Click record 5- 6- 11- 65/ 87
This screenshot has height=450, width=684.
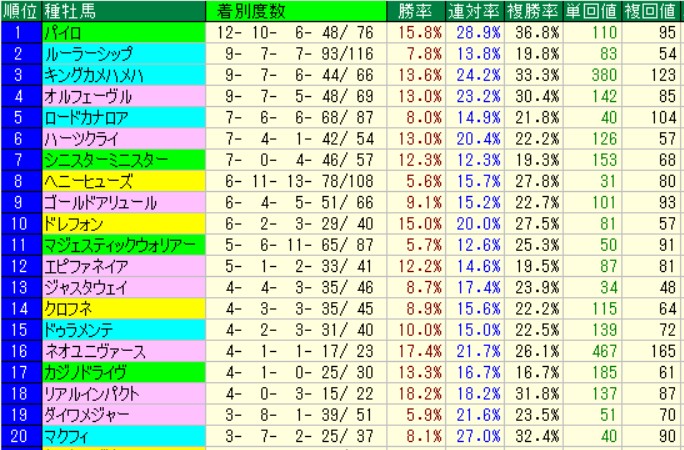299,245
